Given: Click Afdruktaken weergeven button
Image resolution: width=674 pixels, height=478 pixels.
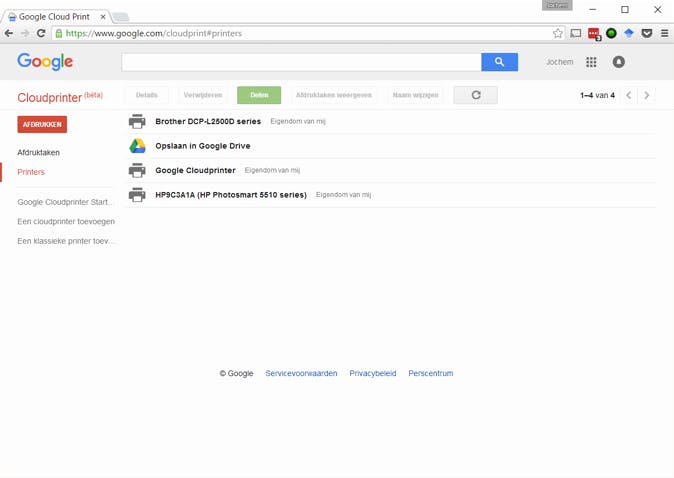Looking at the screenshot, I should pyautogui.click(x=334, y=95).
